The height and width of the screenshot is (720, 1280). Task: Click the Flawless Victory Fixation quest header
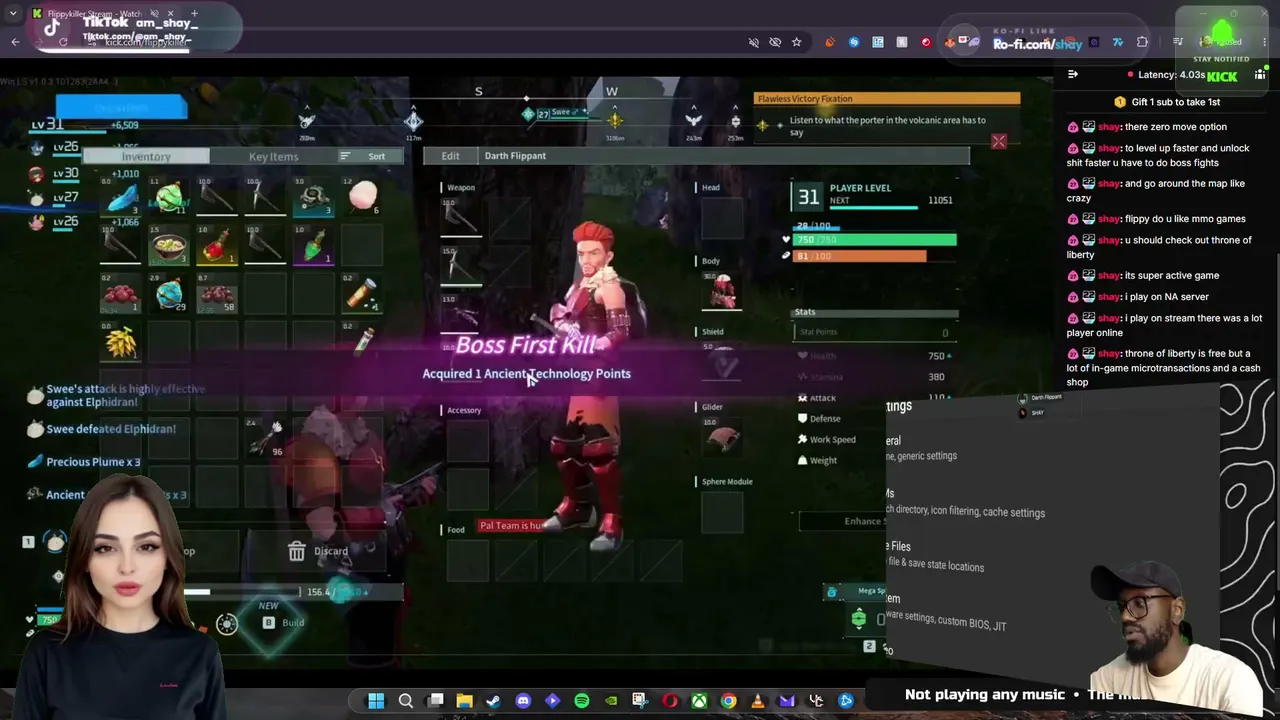[x=887, y=99]
